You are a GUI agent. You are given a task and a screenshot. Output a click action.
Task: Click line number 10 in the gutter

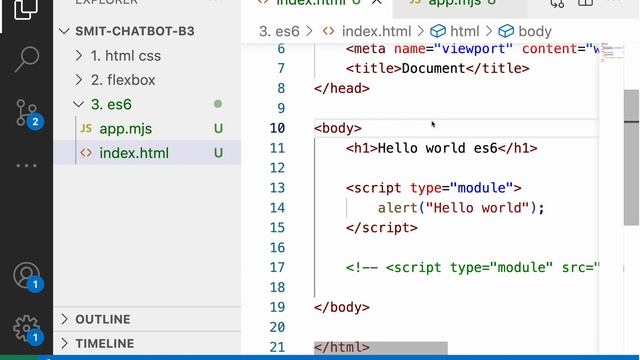277,128
